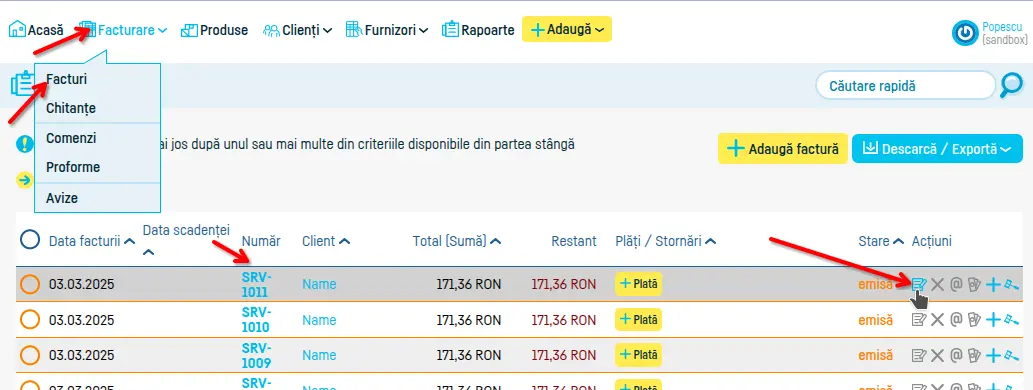This screenshot has width=1033, height=390.
Task: Expand the Clienți dropdown menu
Action: 297,30
